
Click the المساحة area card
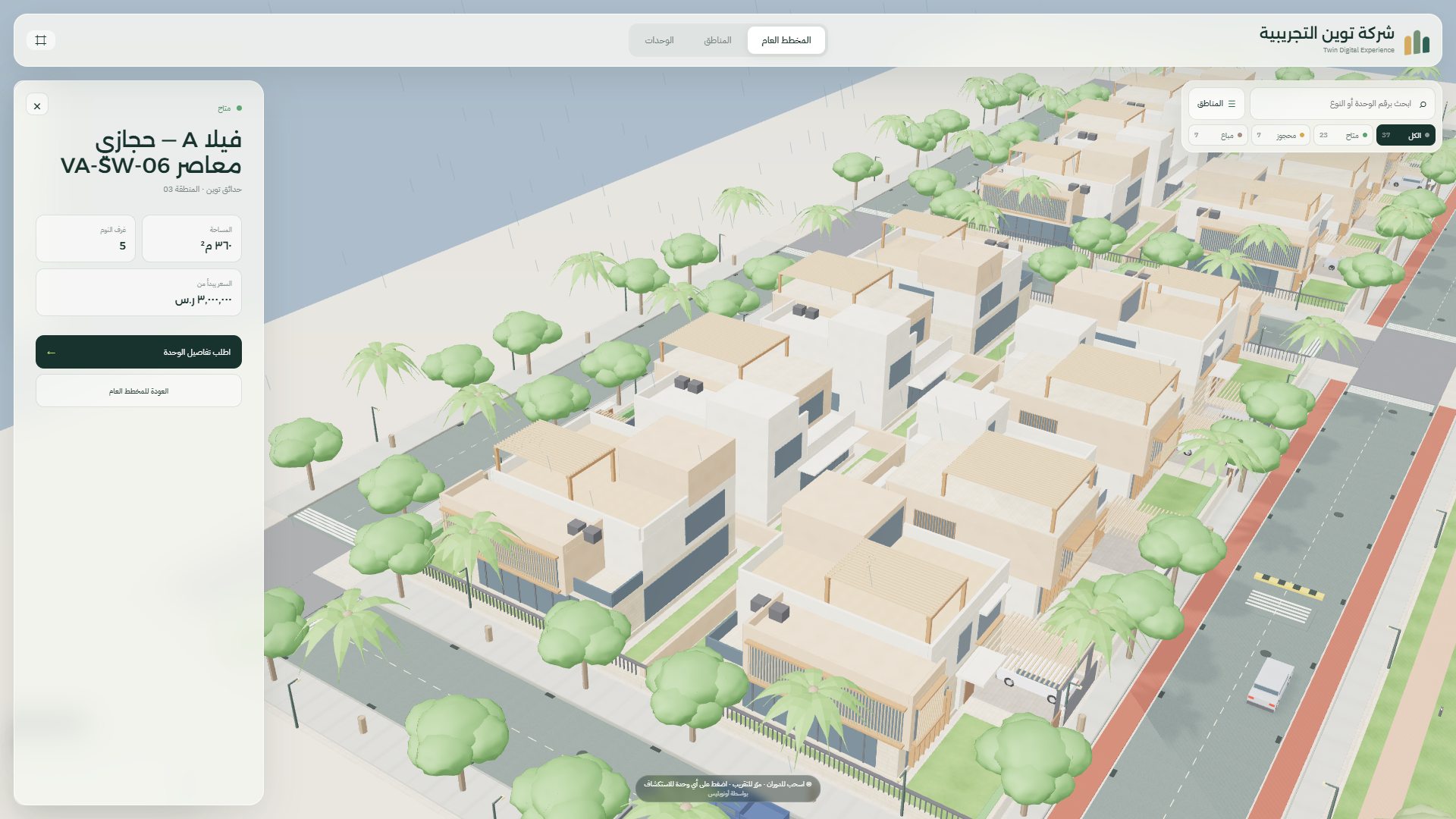pyautogui.click(x=192, y=239)
